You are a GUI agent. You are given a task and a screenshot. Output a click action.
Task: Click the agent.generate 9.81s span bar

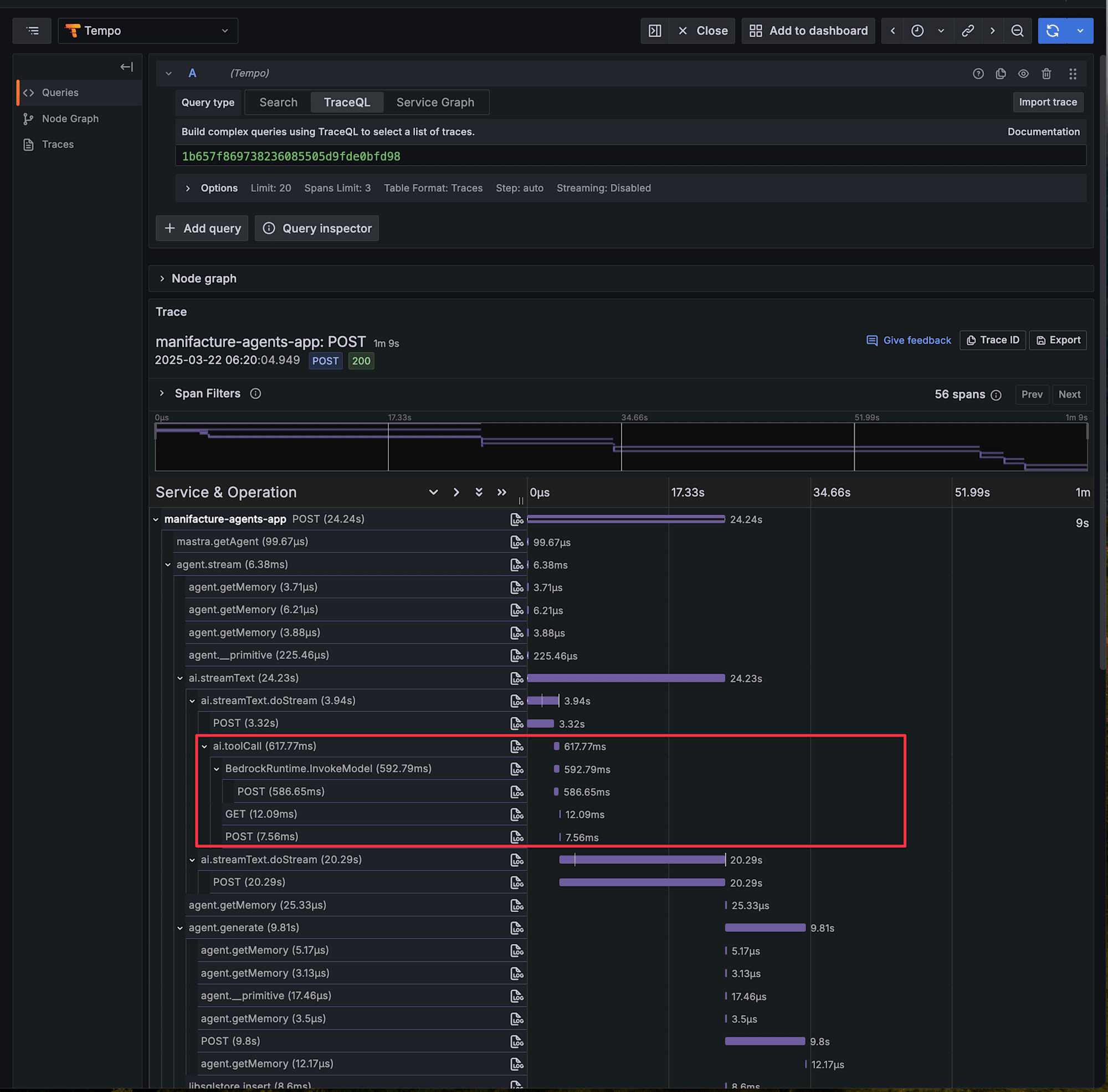[x=765, y=927]
